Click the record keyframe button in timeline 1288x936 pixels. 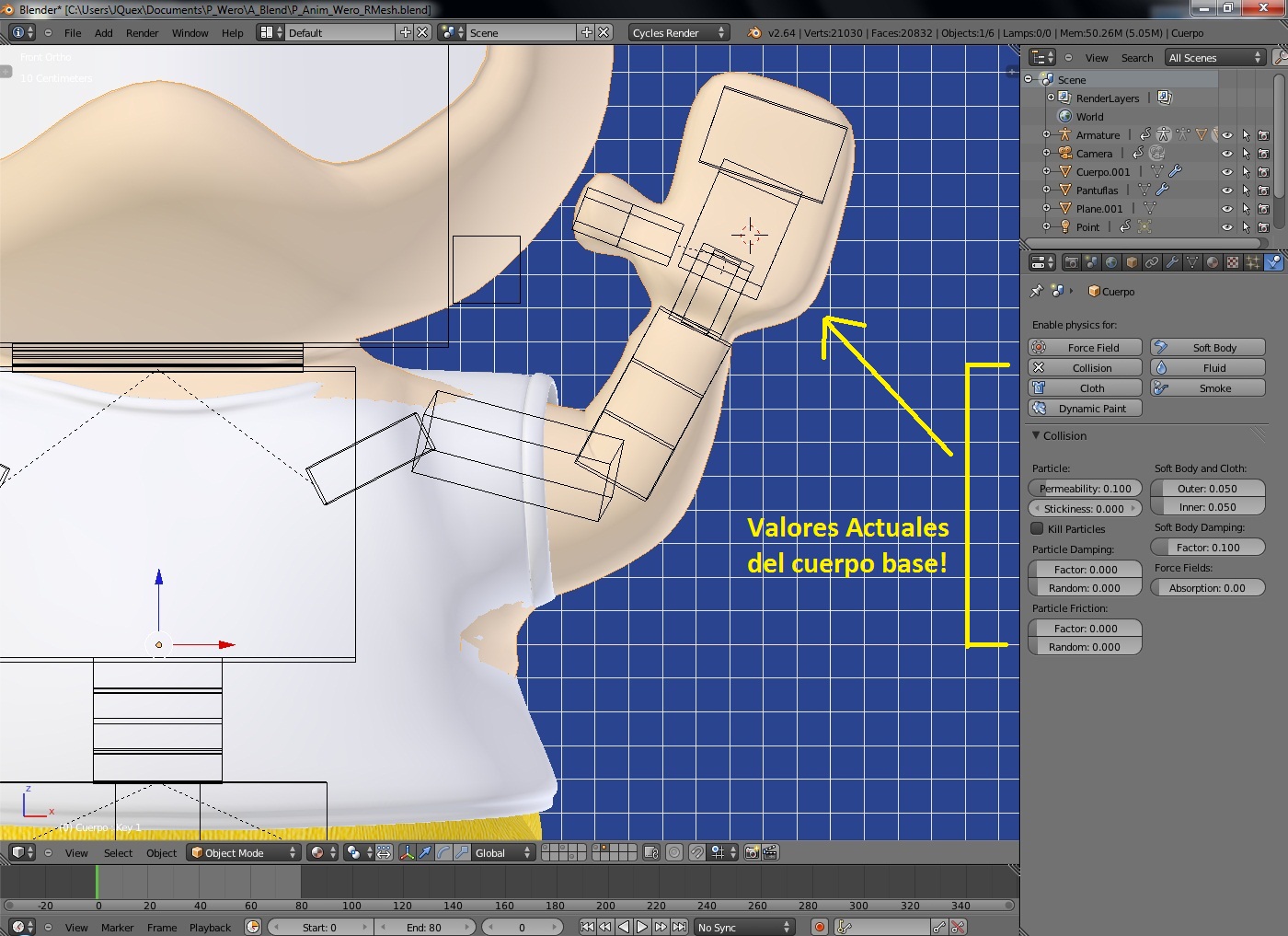(819, 927)
